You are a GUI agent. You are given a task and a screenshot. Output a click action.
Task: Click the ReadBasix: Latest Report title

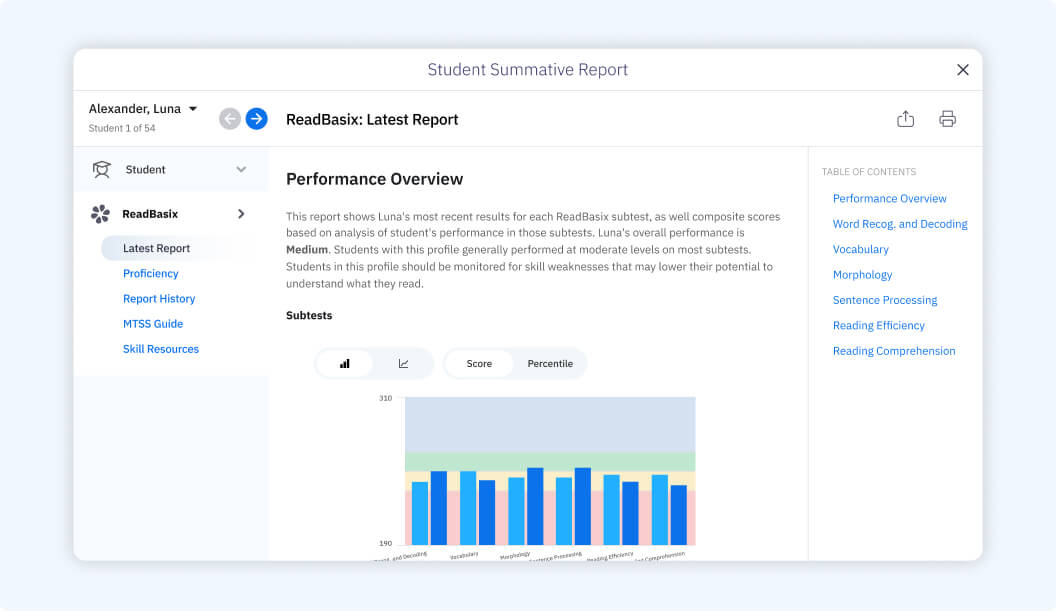point(372,119)
